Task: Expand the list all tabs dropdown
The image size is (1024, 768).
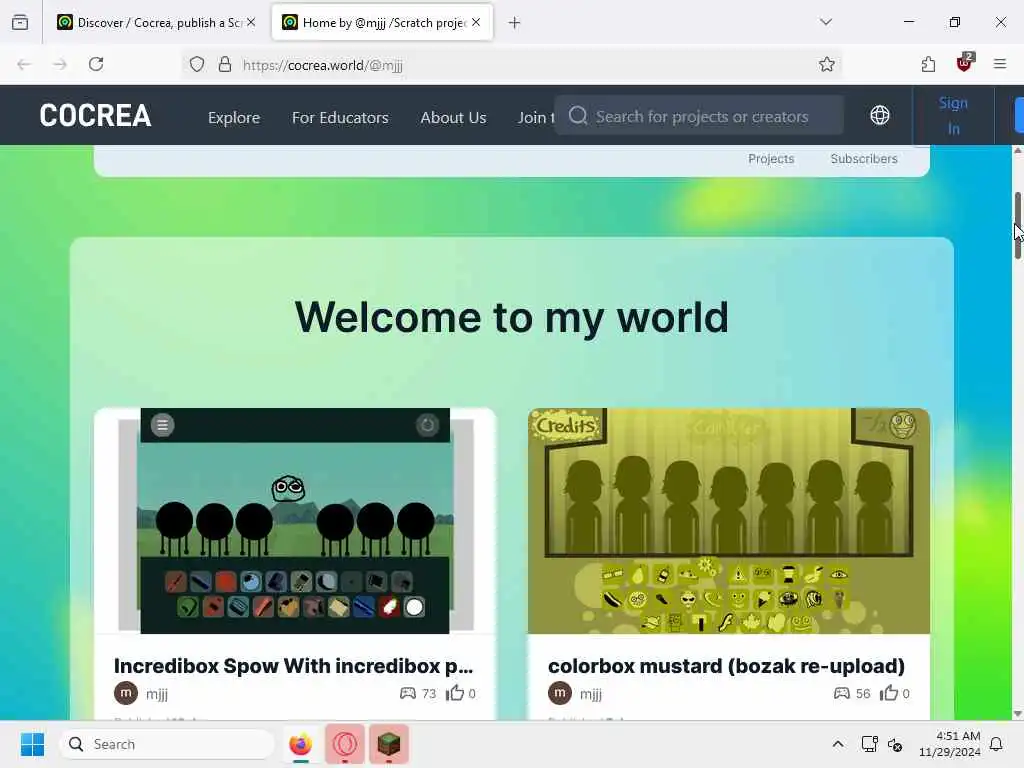Action: 826,22
